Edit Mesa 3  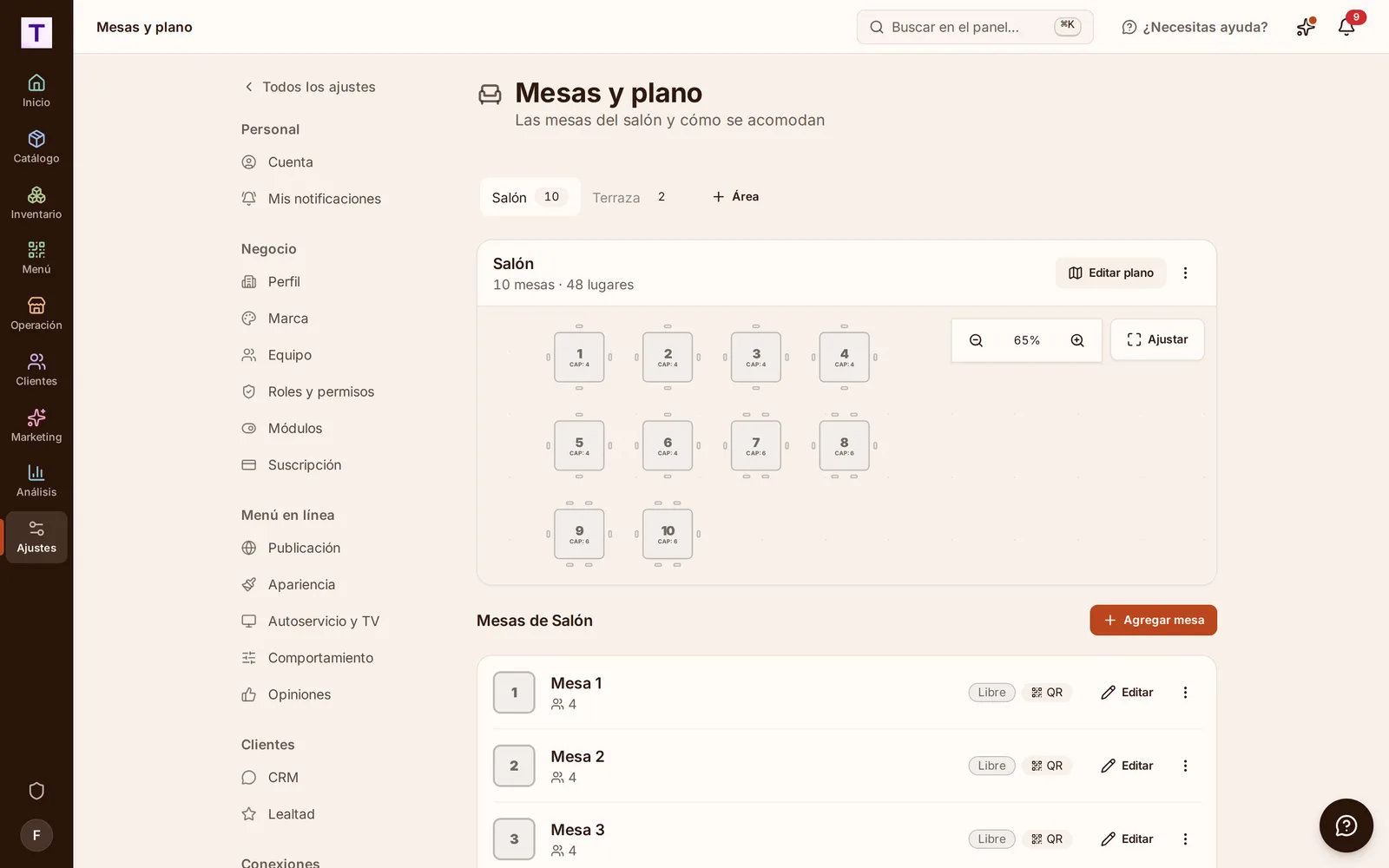(1127, 839)
